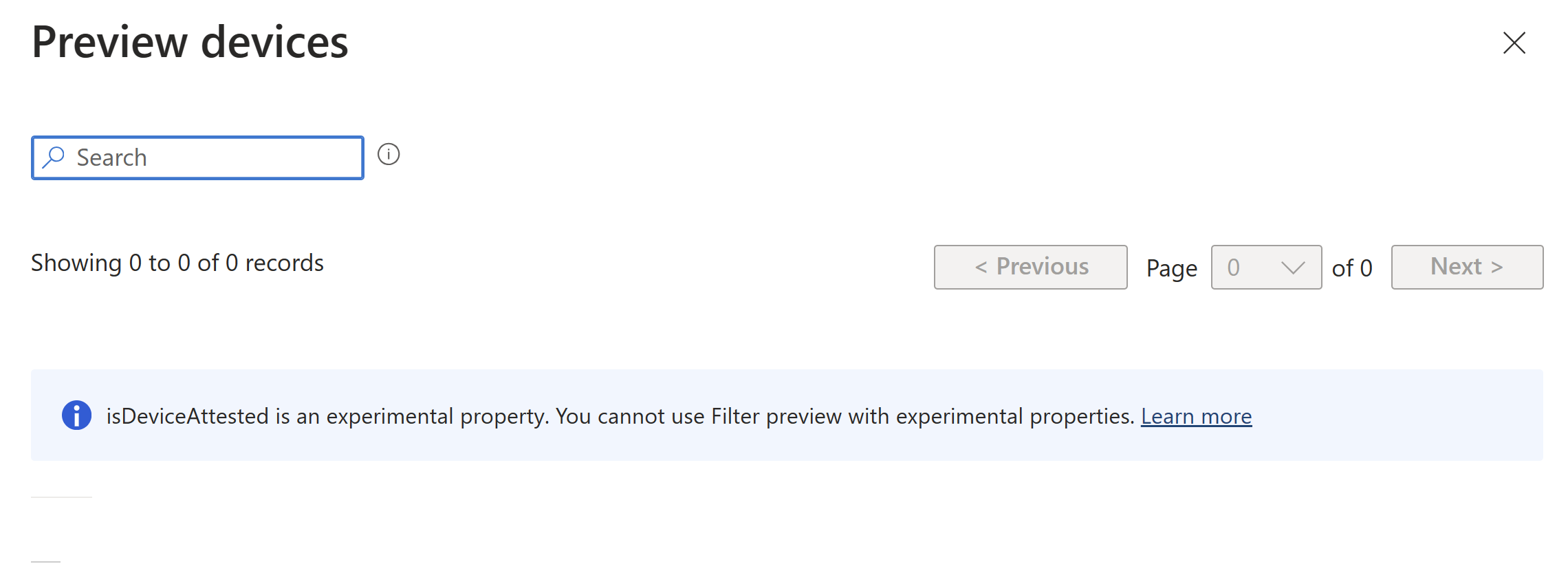
Task: Click the magnifying glass in the search field
Action: [x=54, y=157]
